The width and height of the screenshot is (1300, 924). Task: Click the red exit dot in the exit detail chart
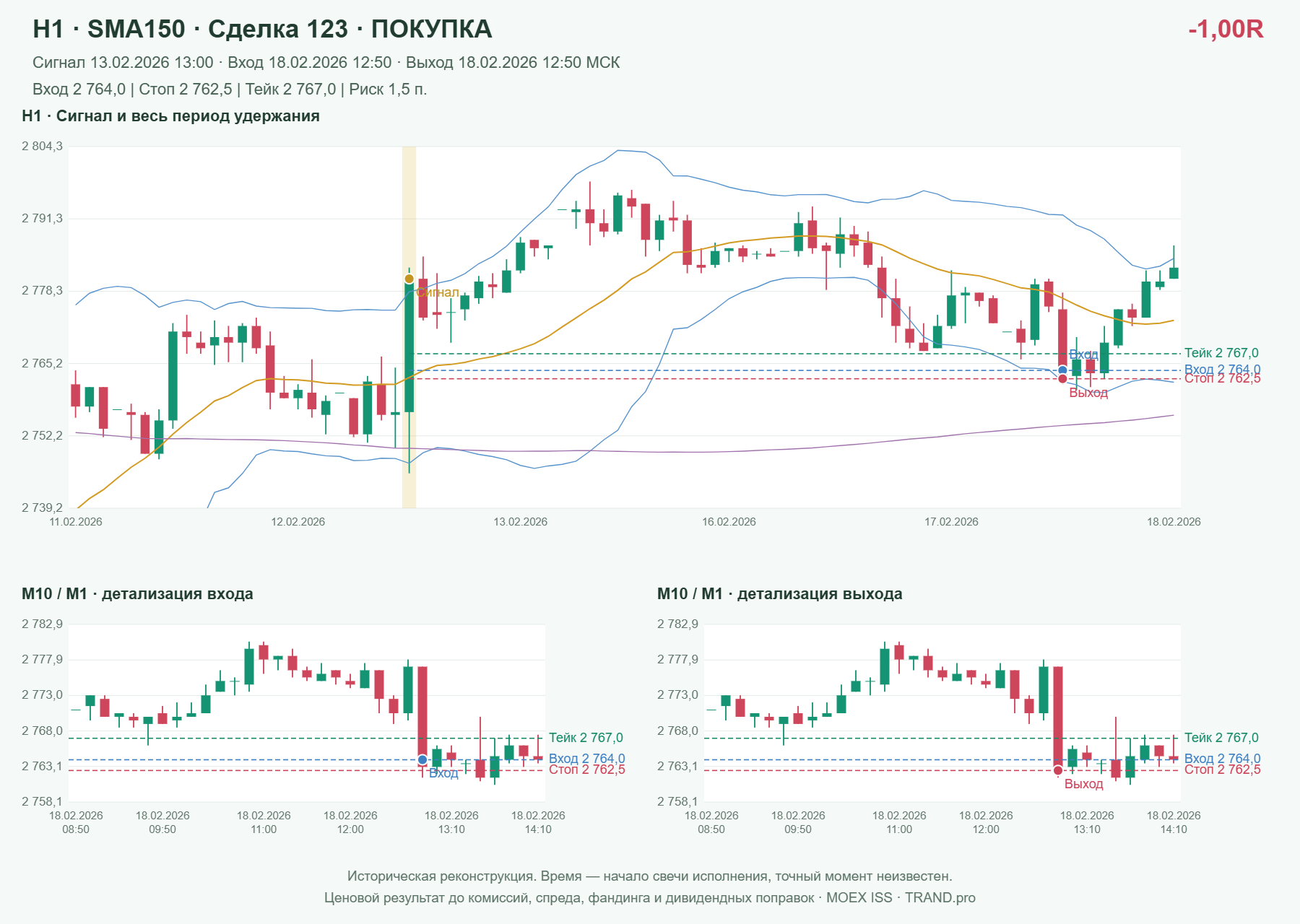tap(1058, 770)
